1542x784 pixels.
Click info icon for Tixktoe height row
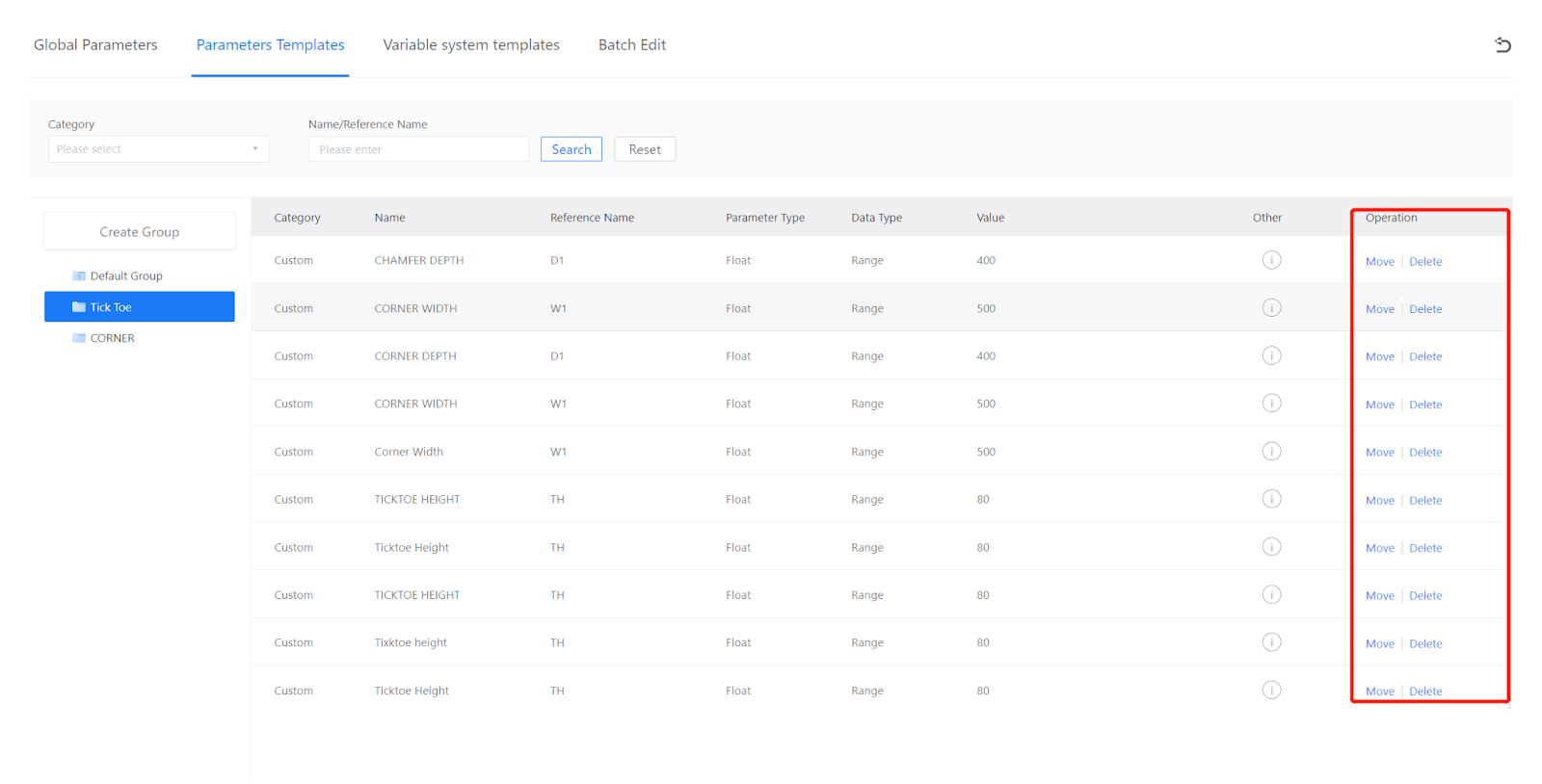(1271, 642)
